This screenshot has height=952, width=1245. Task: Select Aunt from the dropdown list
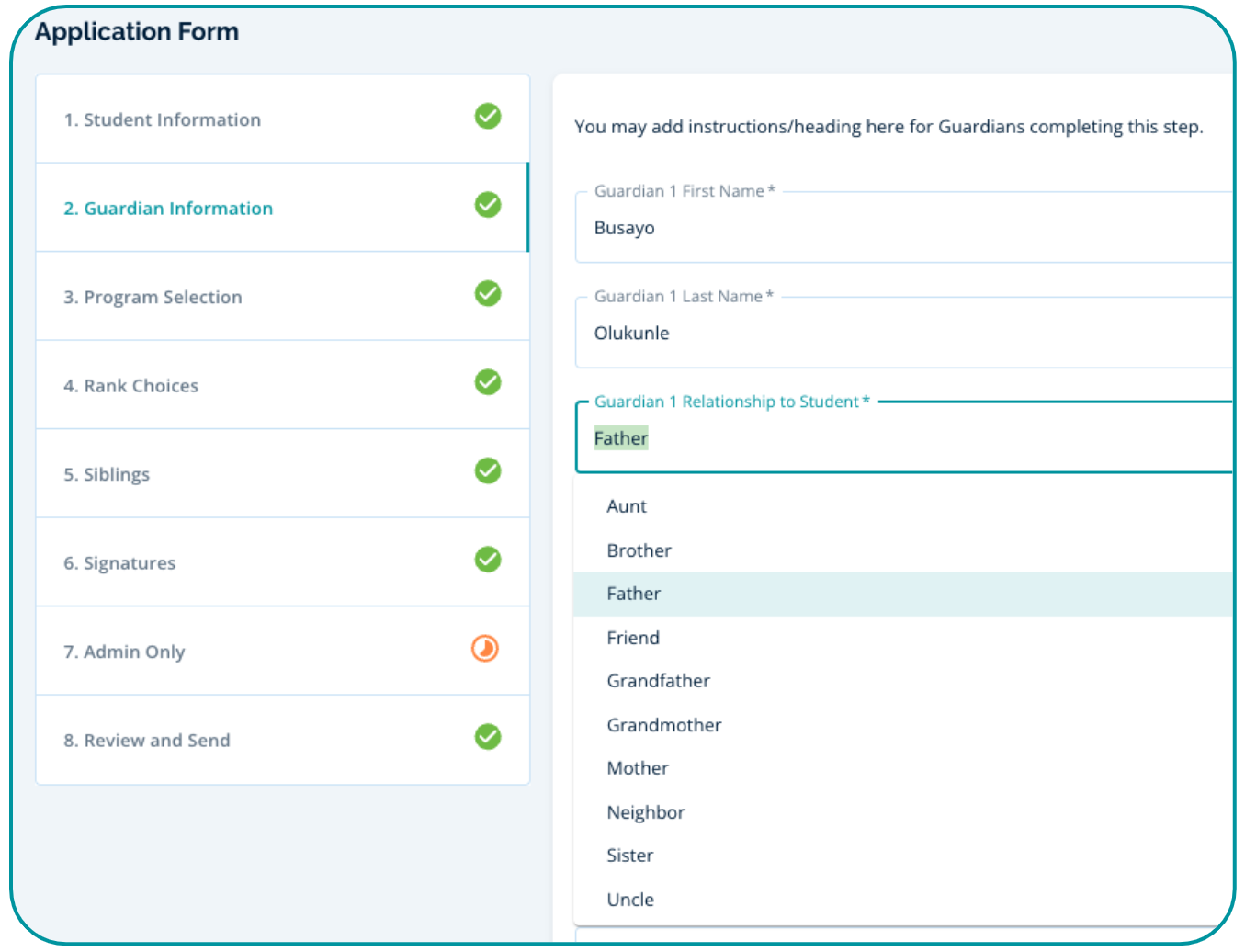click(x=627, y=506)
